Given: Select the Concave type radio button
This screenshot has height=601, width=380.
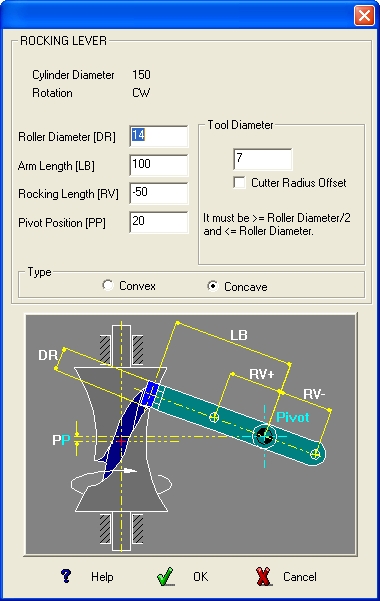Looking at the screenshot, I should [212, 286].
